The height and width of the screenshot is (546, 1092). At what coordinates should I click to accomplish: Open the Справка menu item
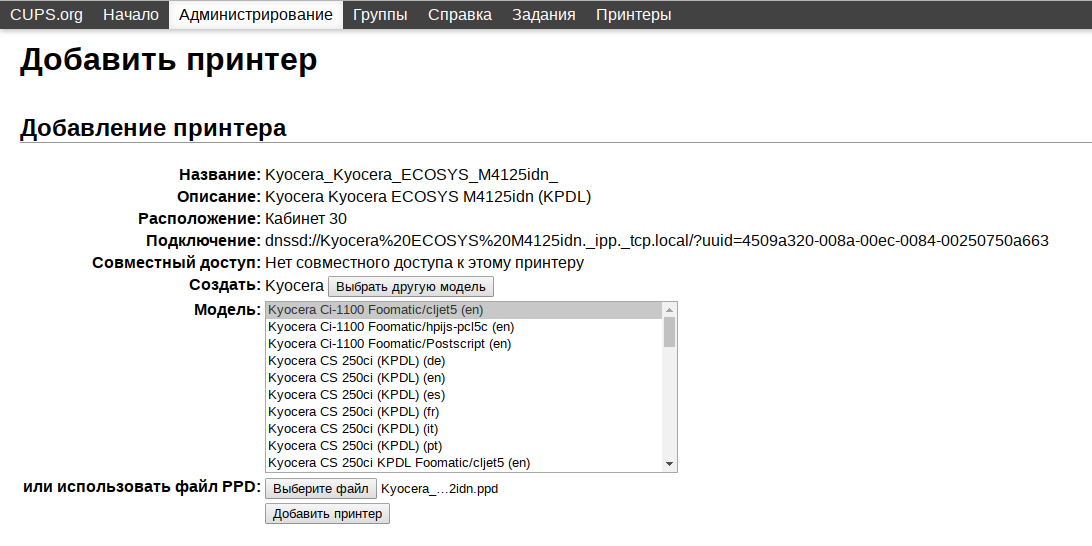click(x=460, y=15)
